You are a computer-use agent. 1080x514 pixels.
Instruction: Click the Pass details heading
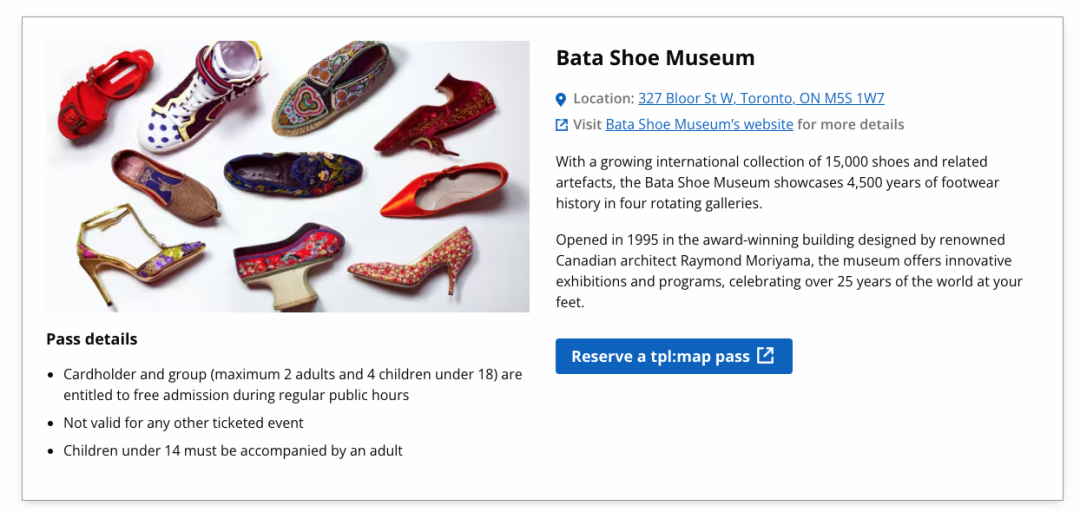click(92, 339)
